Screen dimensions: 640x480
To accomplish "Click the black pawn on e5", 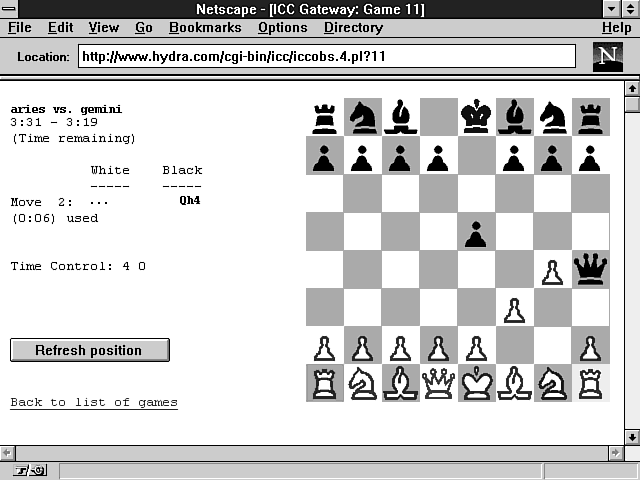I will tap(476, 232).
